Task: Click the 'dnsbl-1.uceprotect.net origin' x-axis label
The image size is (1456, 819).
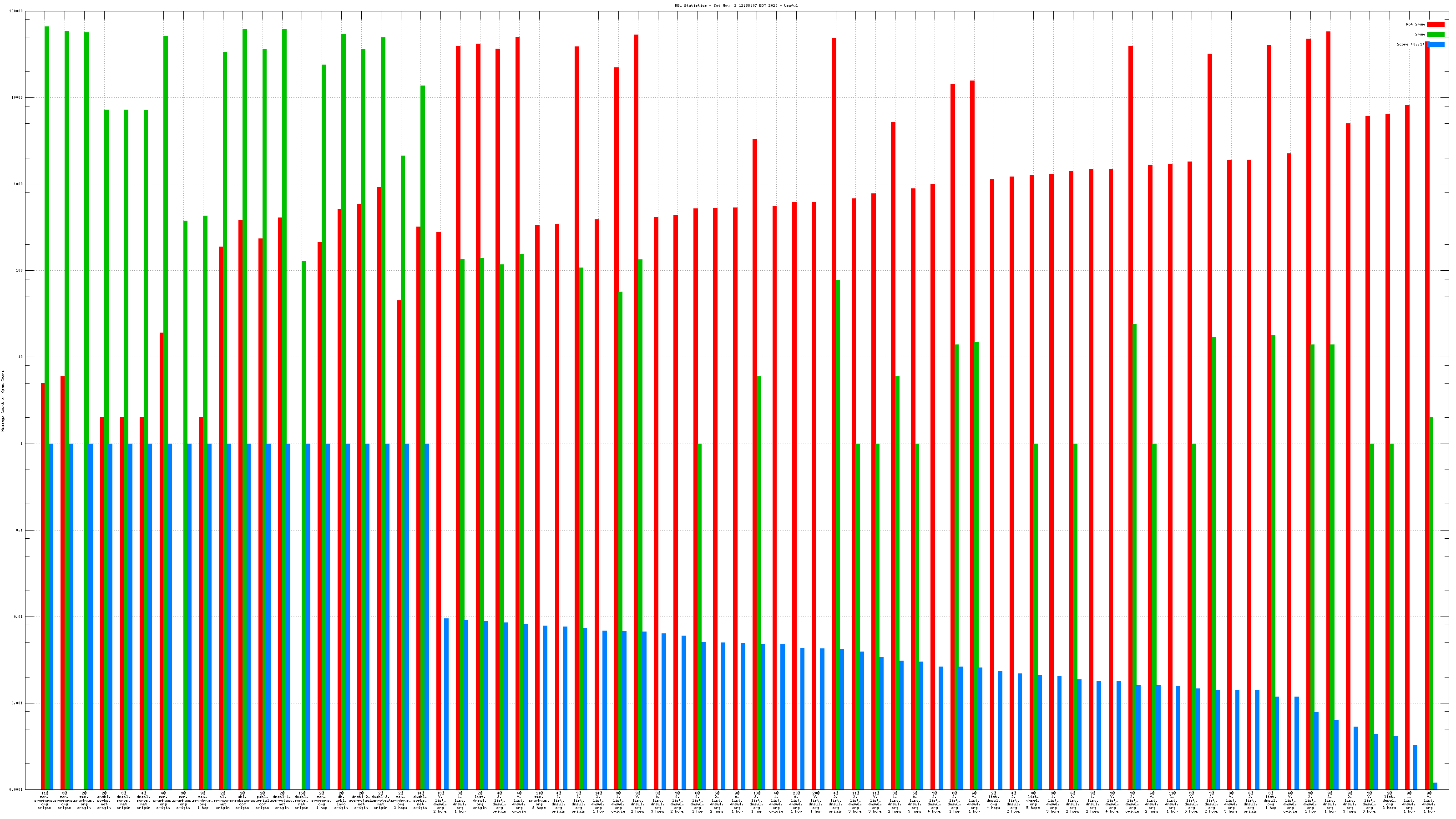Action: click(282, 800)
